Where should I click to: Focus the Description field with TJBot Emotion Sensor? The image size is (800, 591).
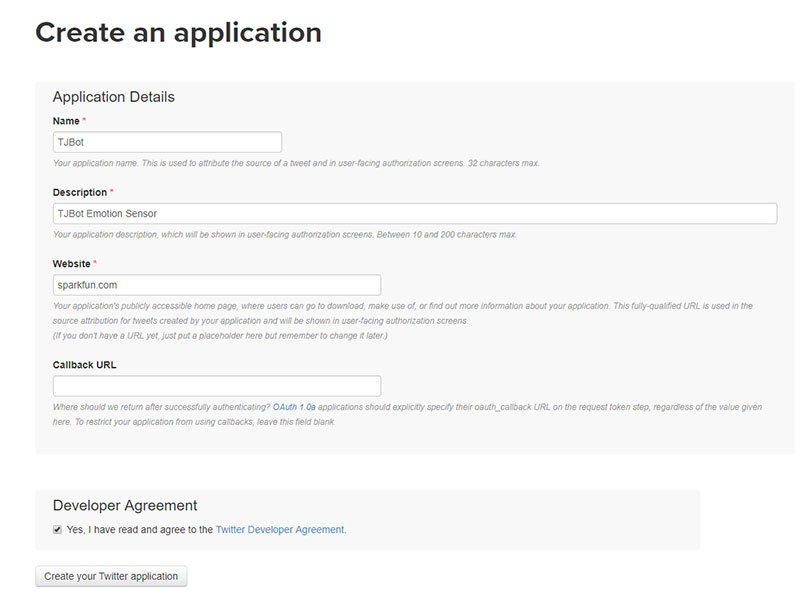tap(415, 213)
